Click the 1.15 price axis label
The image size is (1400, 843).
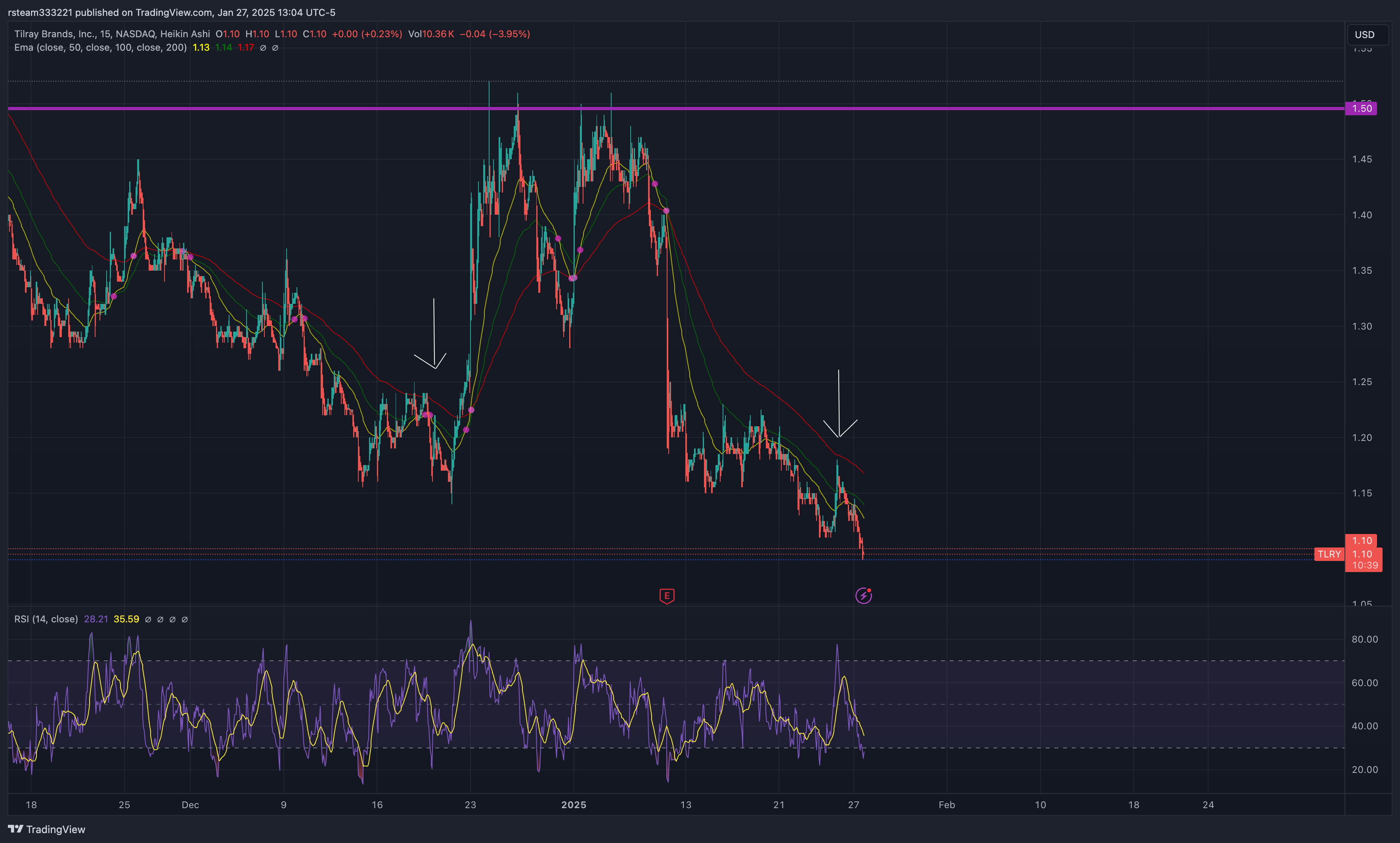coord(1362,493)
